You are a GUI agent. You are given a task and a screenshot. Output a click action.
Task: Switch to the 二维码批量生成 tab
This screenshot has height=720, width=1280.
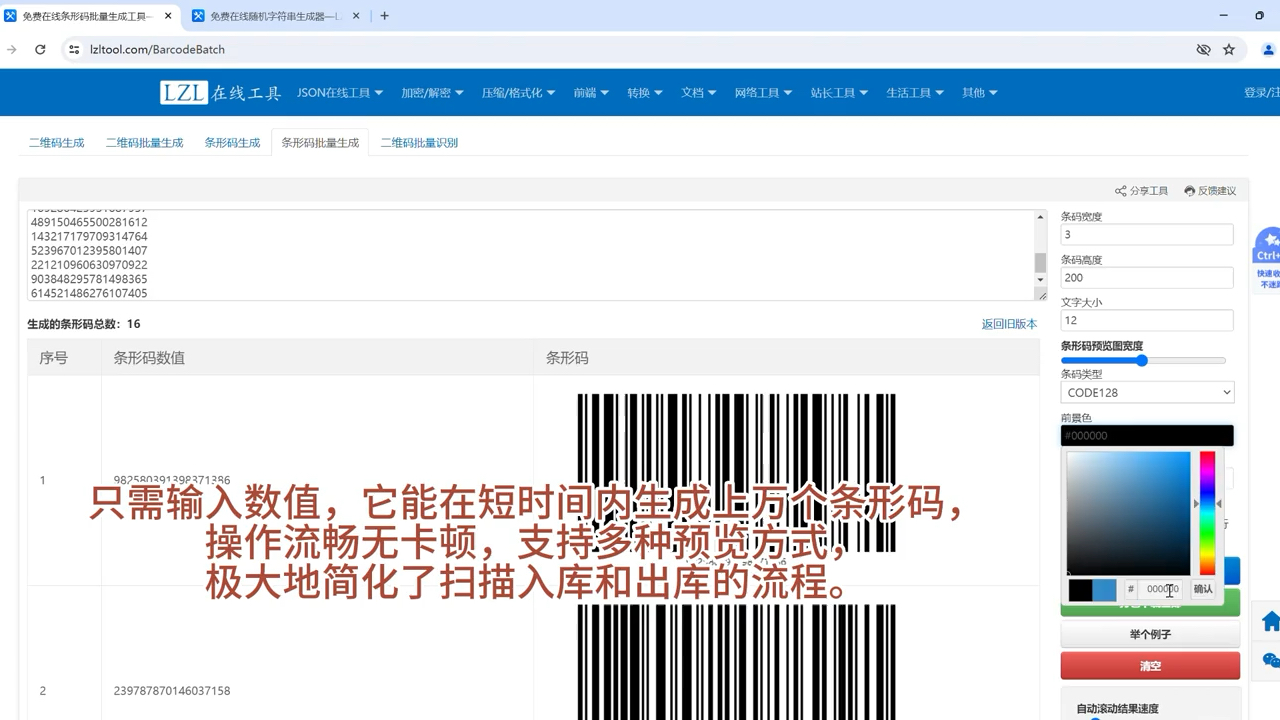click(x=145, y=143)
